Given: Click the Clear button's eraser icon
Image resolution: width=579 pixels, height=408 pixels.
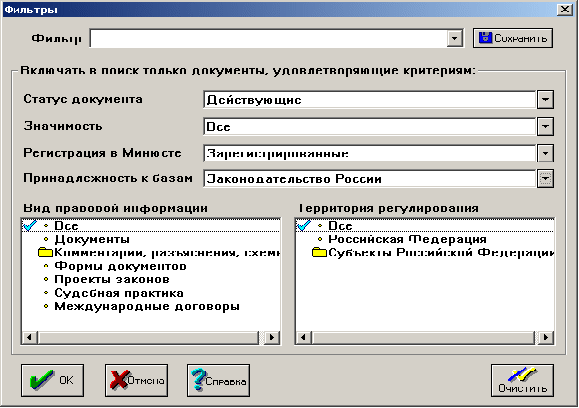Looking at the screenshot, I should [522, 374].
